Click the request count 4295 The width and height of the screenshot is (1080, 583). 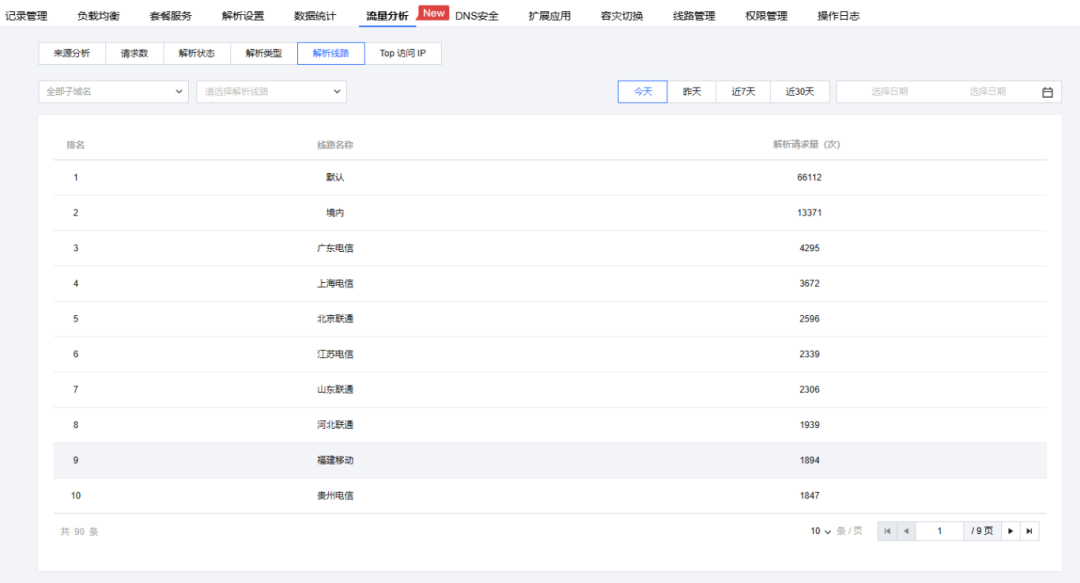809,248
